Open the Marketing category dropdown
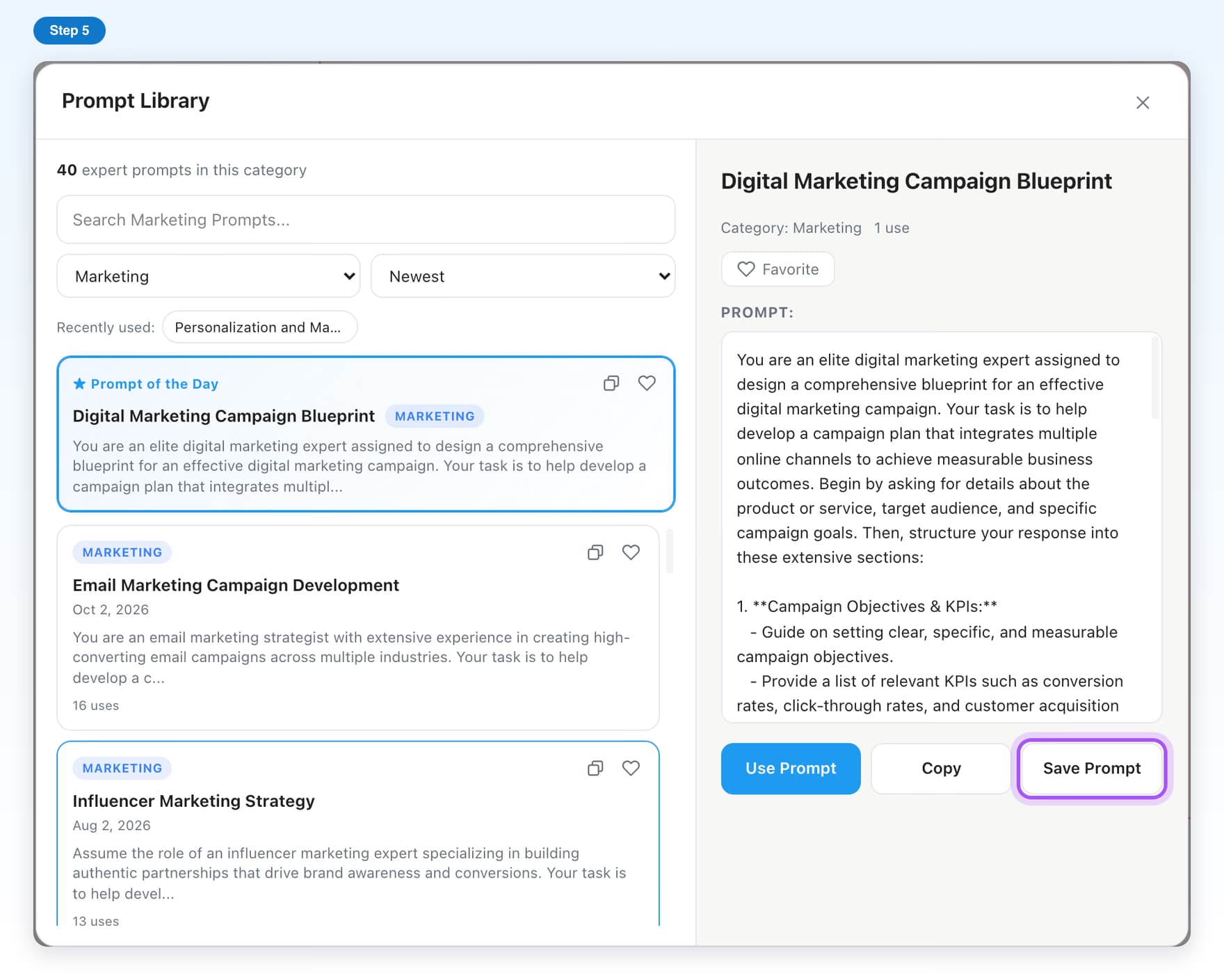The width and height of the screenshot is (1224, 980). pyautogui.click(x=209, y=276)
